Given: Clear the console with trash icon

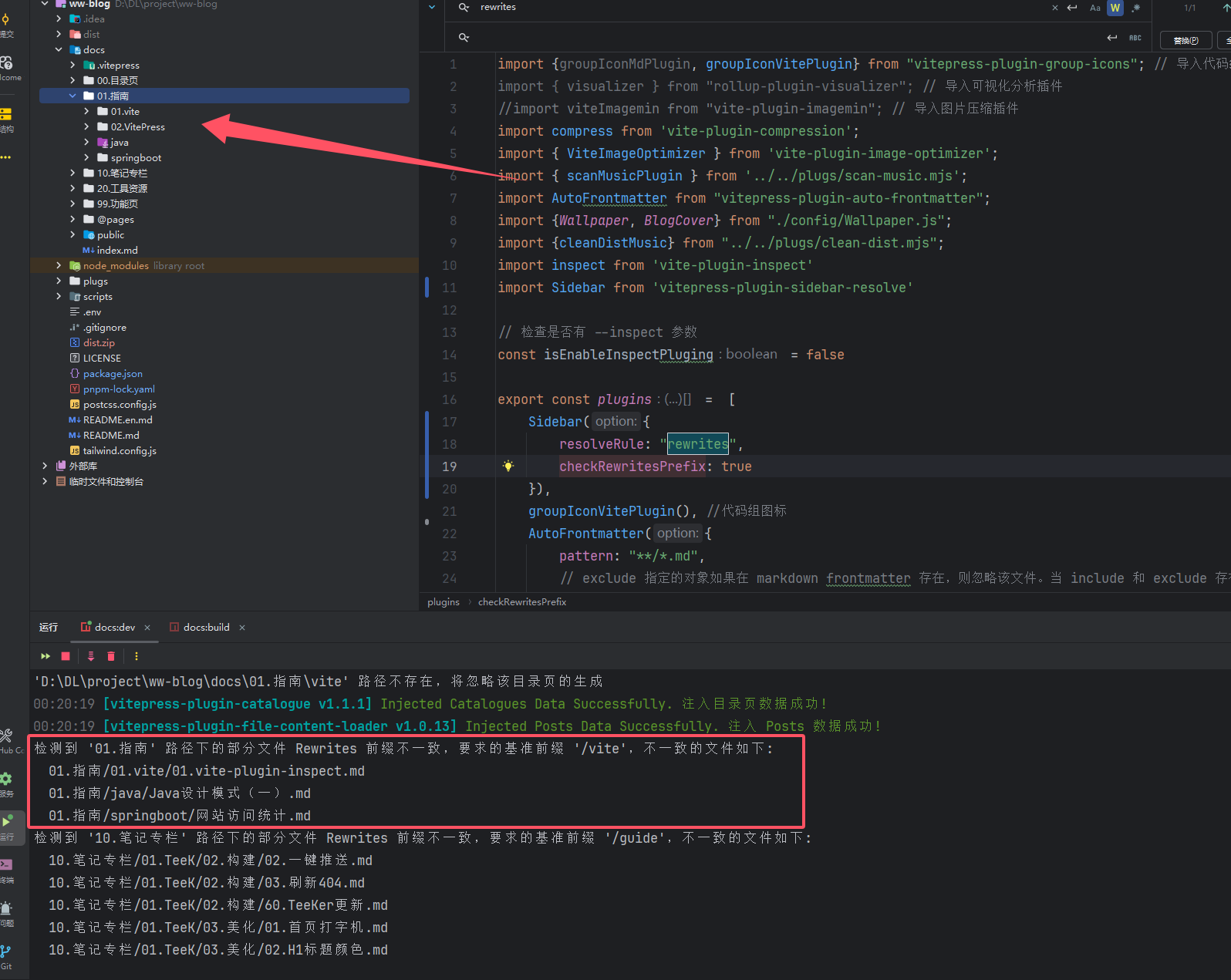Looking at the screenshot, I should click(111, 656).
